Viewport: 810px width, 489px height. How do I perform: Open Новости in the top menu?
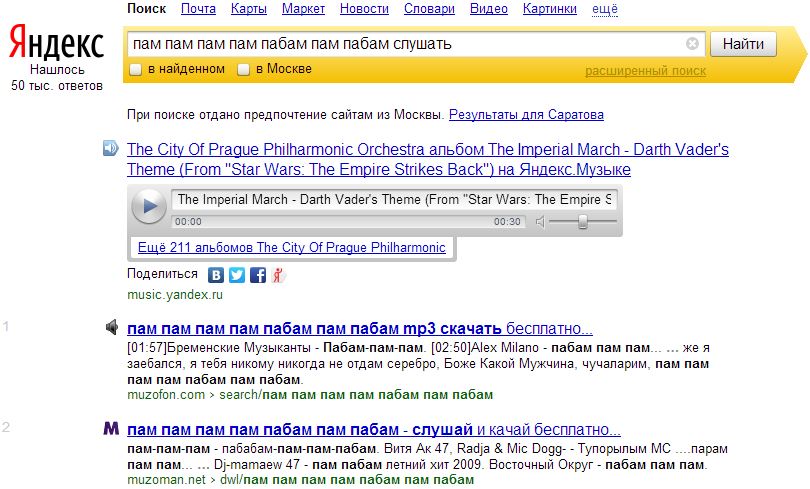click(x=364, y=9)
